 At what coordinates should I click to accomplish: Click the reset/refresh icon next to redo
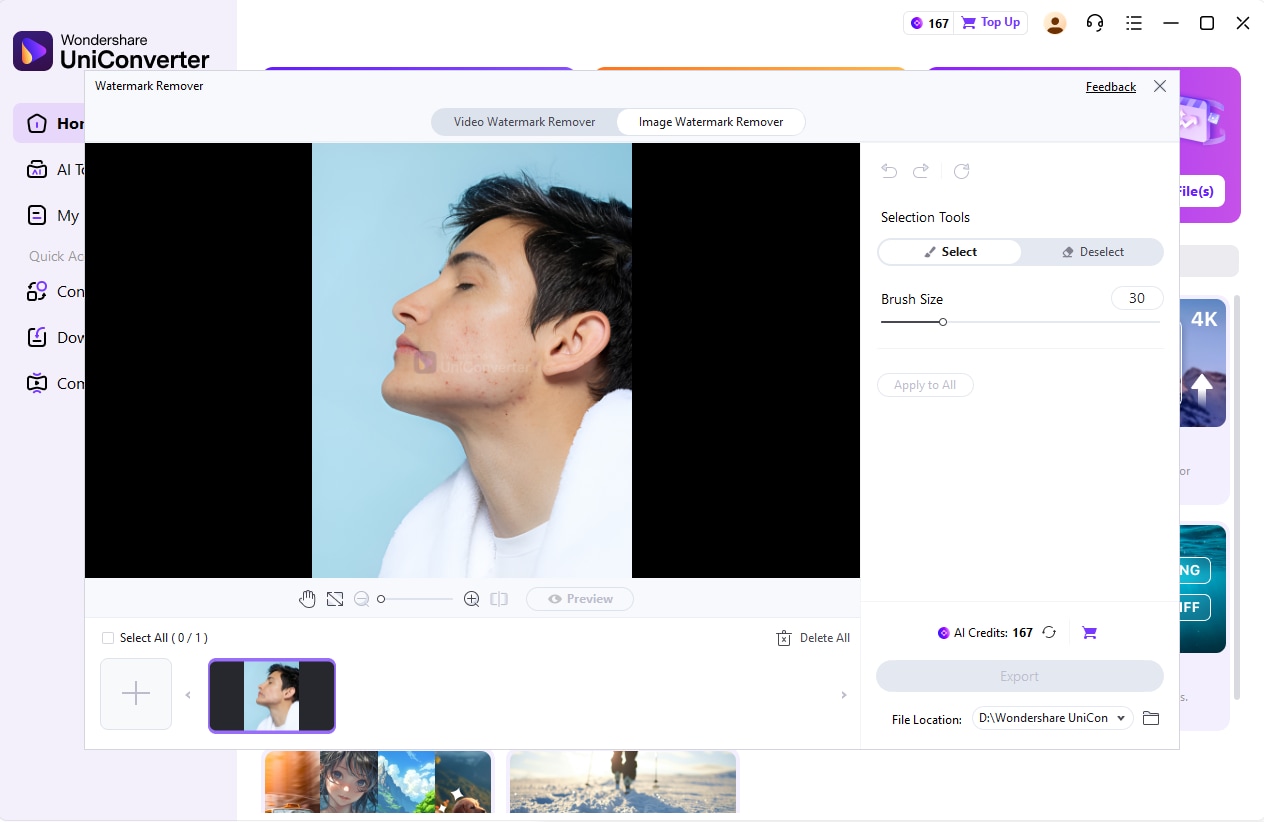[961, 171]
